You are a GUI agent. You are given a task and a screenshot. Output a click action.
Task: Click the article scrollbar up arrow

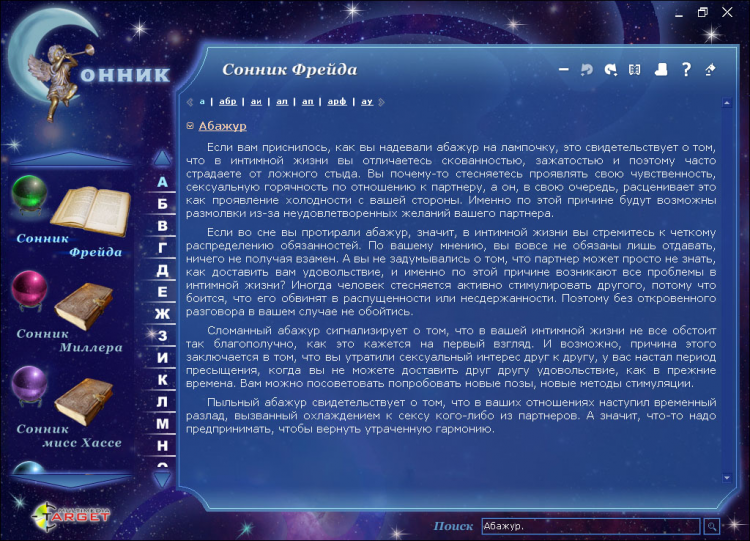click(x=726, y=101)
